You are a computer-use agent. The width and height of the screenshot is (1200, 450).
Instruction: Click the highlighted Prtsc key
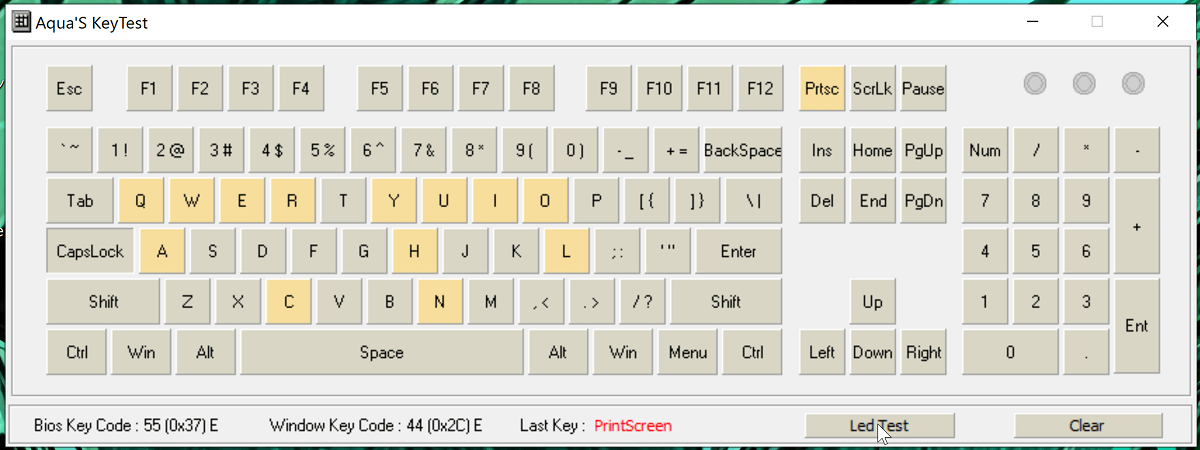(822, 88)
